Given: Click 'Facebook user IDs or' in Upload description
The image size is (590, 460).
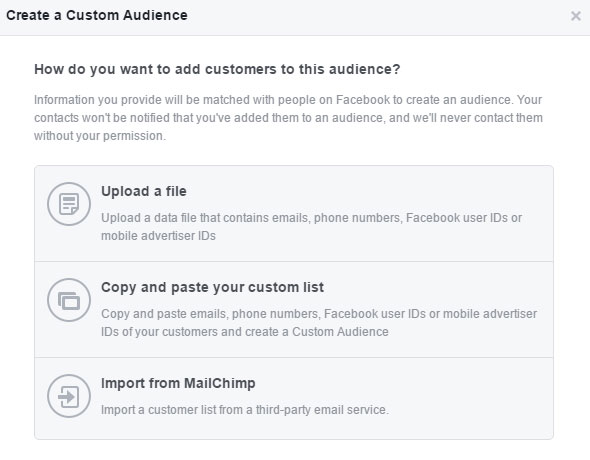Looking at the screenshot, I should click(x=464, y=217).
